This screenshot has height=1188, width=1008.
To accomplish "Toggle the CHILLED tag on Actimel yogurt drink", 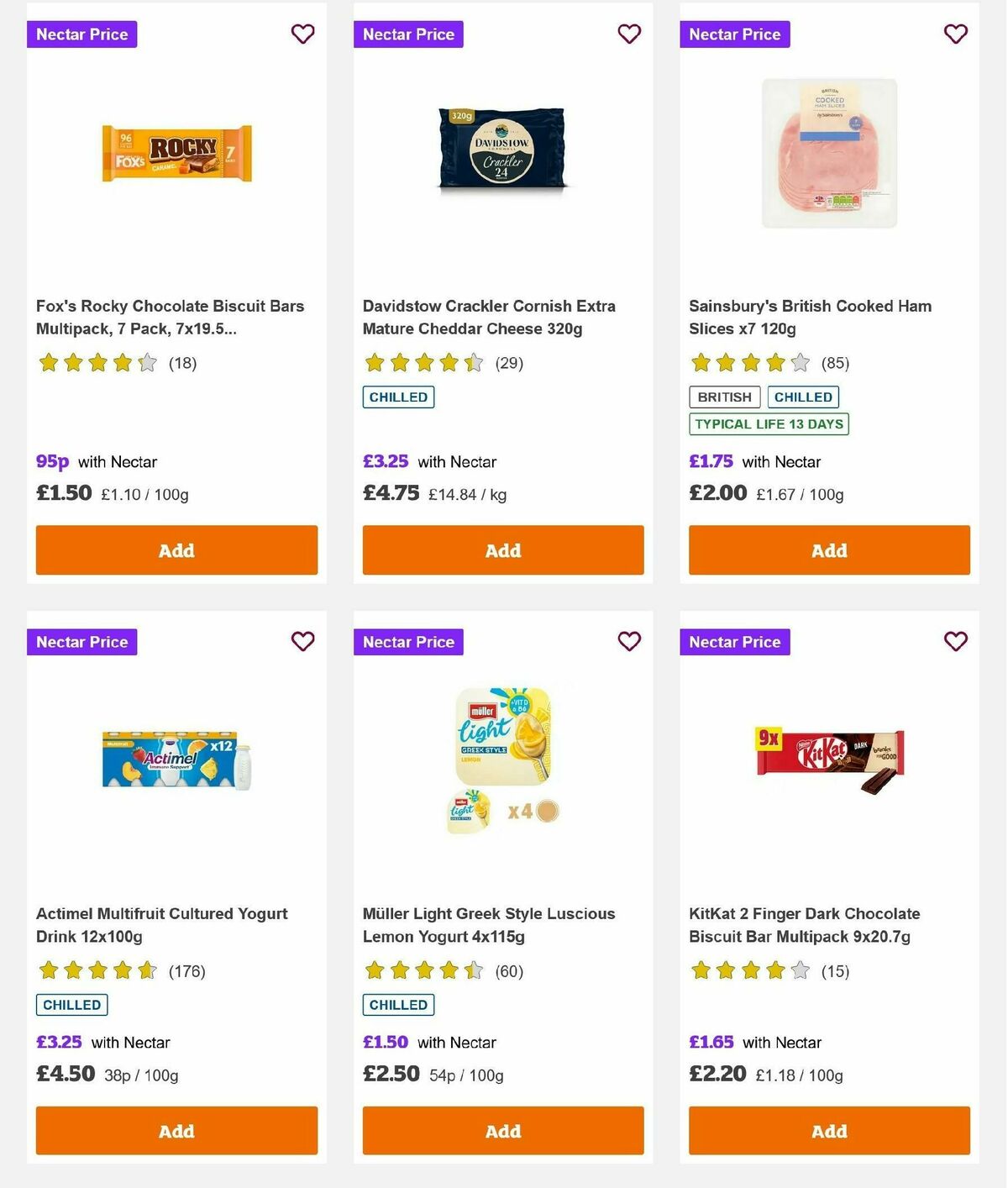I will coord(71,1004).
